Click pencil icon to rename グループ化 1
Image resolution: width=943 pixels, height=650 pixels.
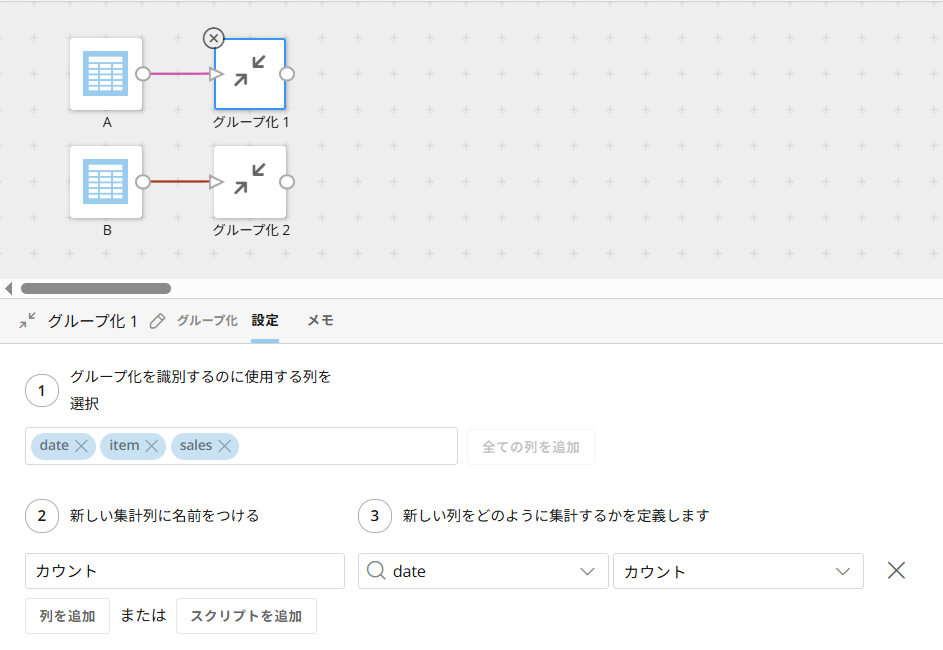(x=157, y=321)
